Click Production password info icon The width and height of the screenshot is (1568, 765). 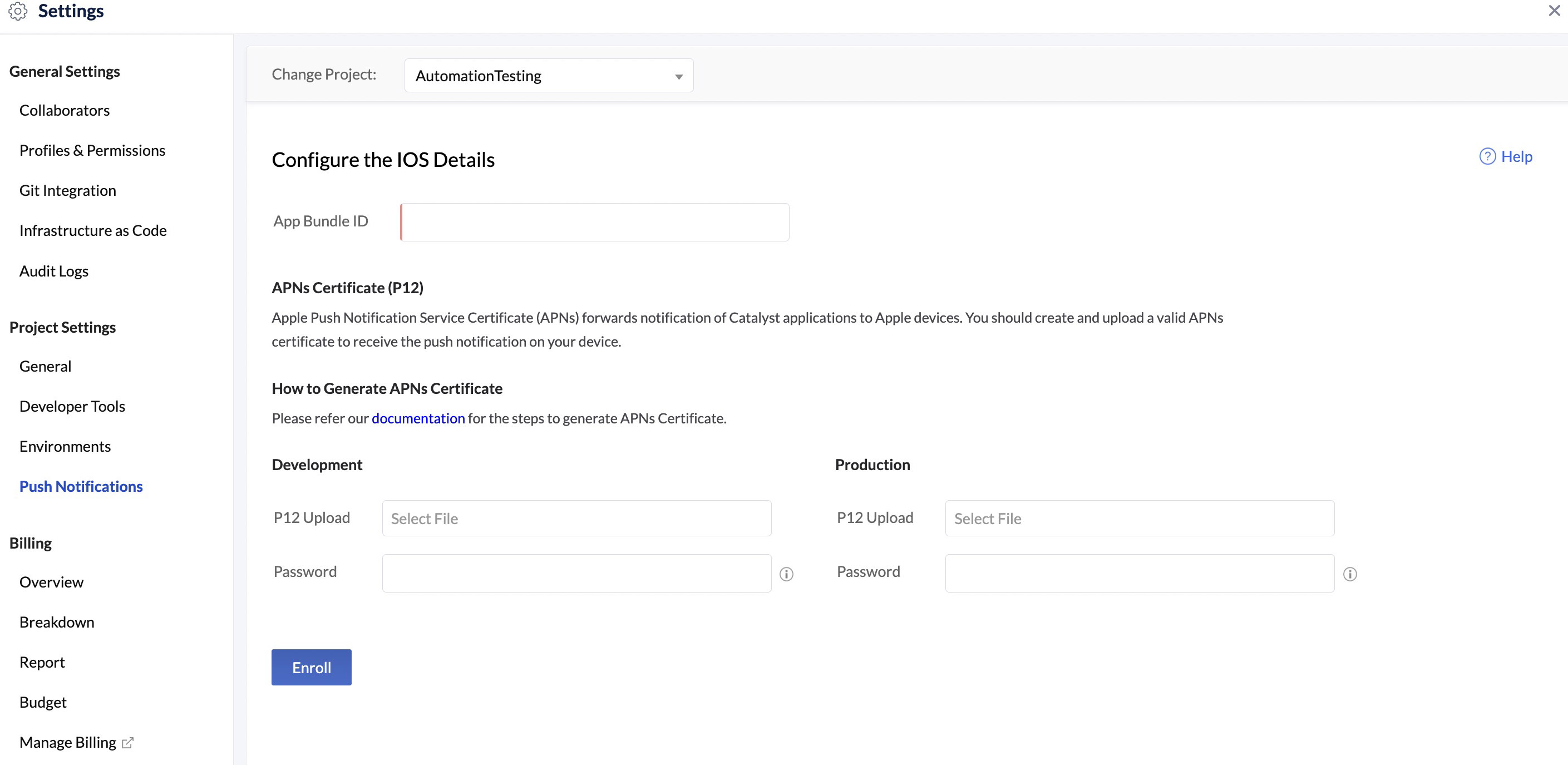coord(1349,574)
